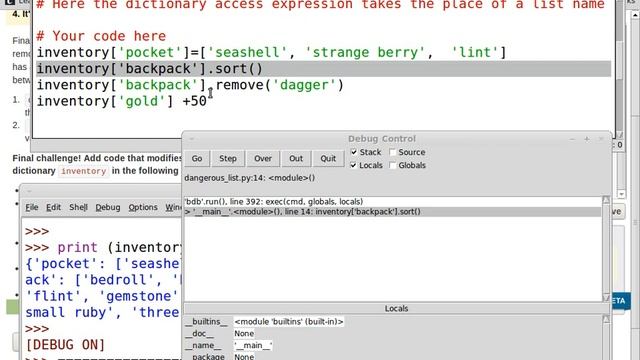Uncheck the Stack checkbox
The image size is (640, 360).
(x=354, y=152)
